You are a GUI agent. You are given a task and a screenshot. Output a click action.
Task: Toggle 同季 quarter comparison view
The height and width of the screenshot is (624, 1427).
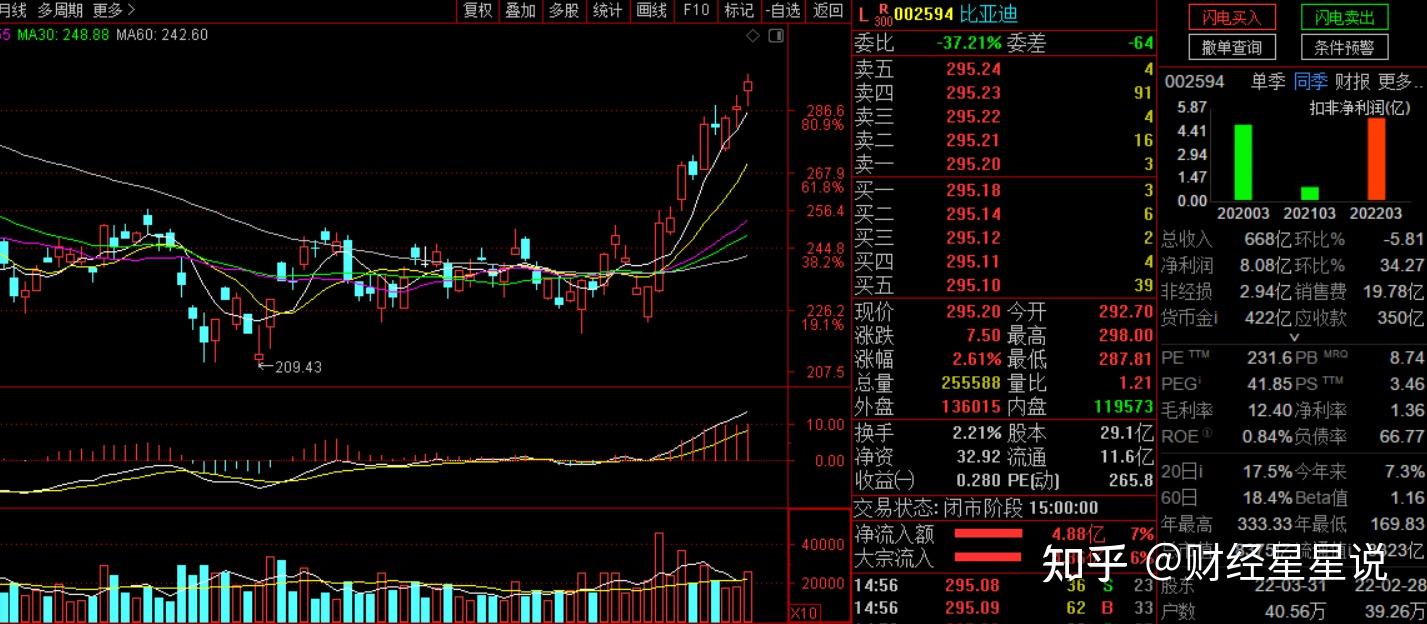click(1310, 82)
